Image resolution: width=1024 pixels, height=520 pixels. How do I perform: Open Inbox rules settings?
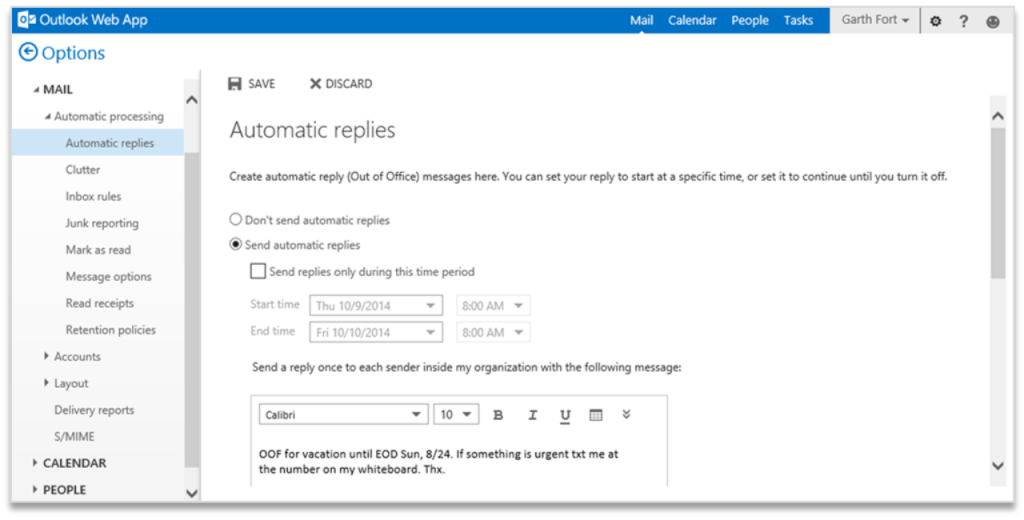pyautogui.click(x=93, y=196)
